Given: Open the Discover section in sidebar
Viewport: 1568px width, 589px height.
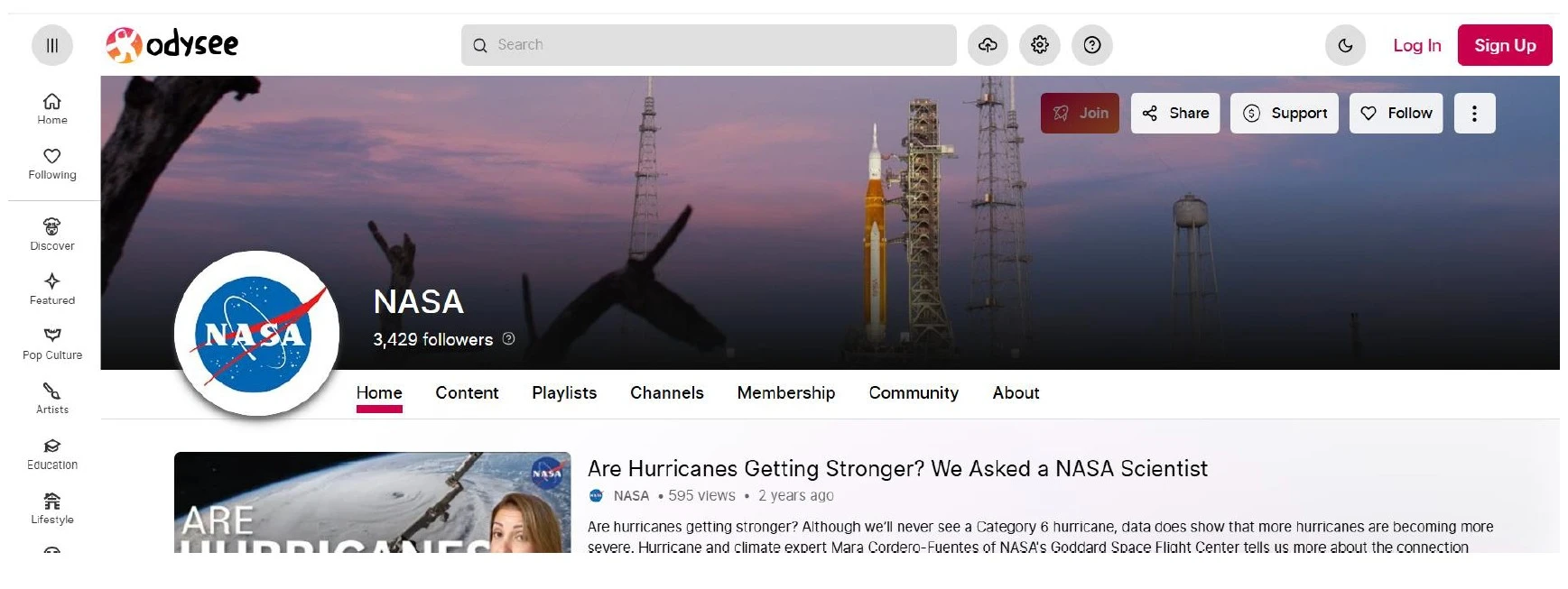Looking at the screenshot, I should pos(52,234).
